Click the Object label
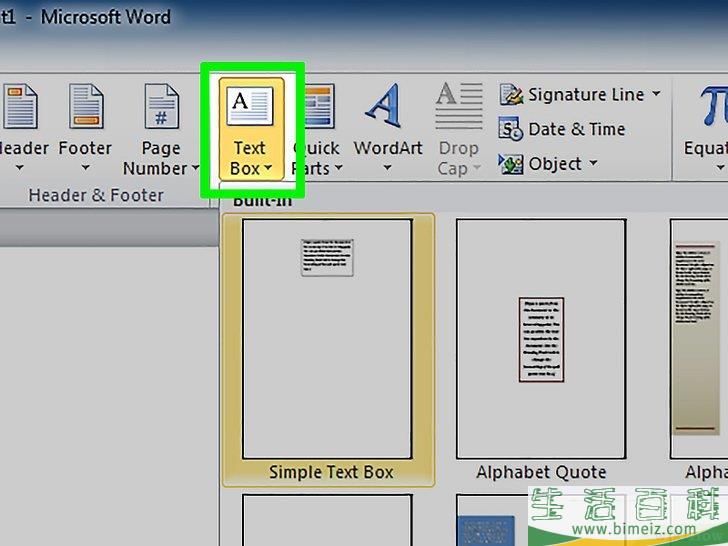The width and height of the screenshot is (728, 546). click(555, 164)
